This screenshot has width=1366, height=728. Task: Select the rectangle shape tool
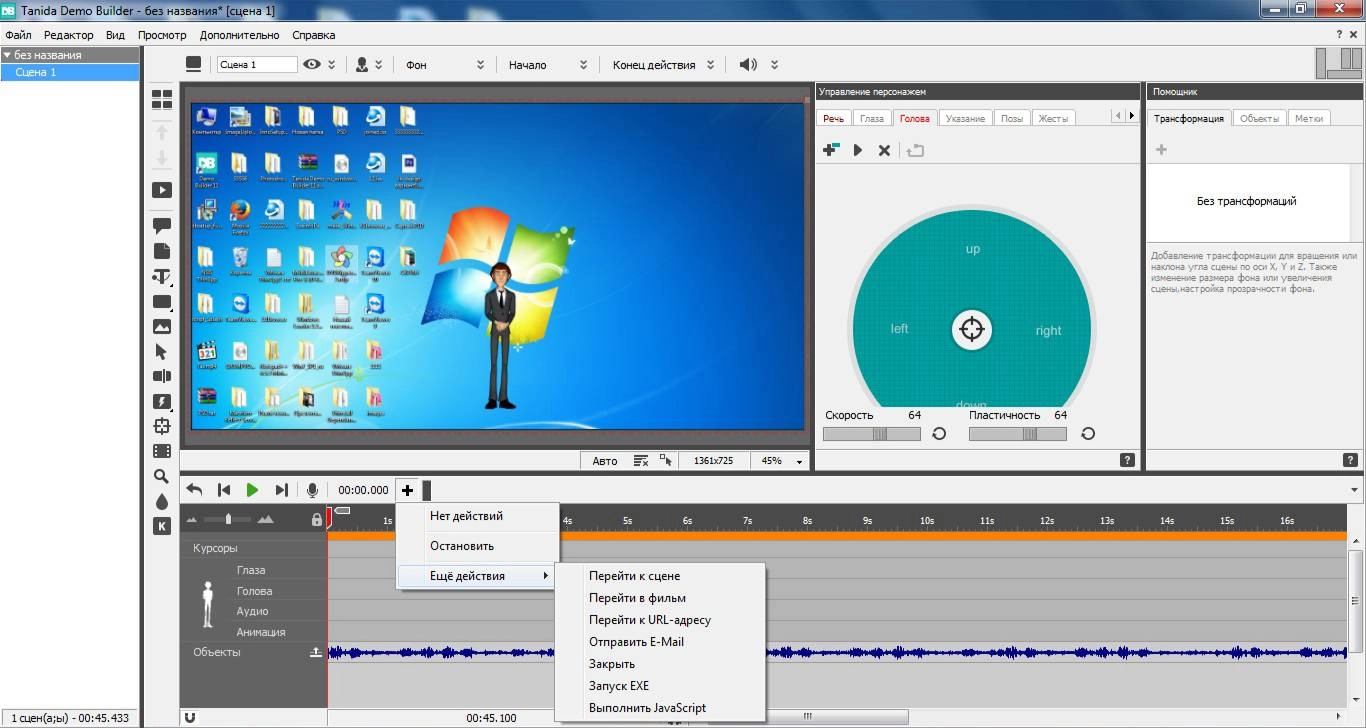pos(161,302)
